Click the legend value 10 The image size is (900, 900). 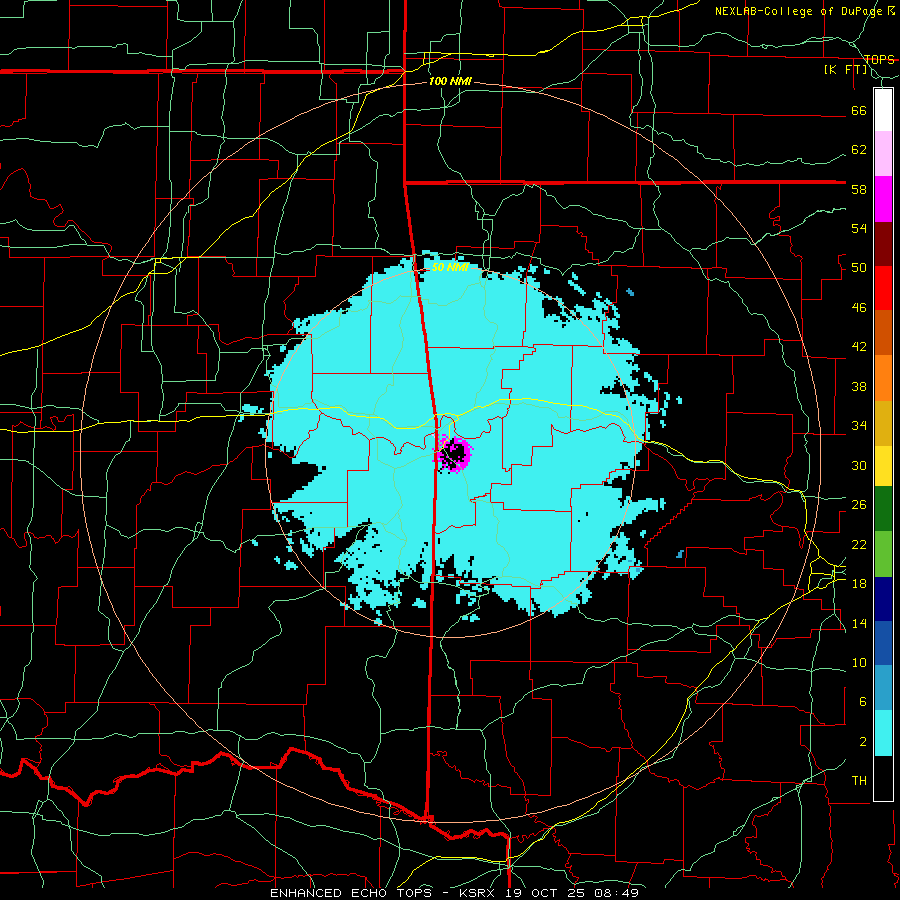859,662
